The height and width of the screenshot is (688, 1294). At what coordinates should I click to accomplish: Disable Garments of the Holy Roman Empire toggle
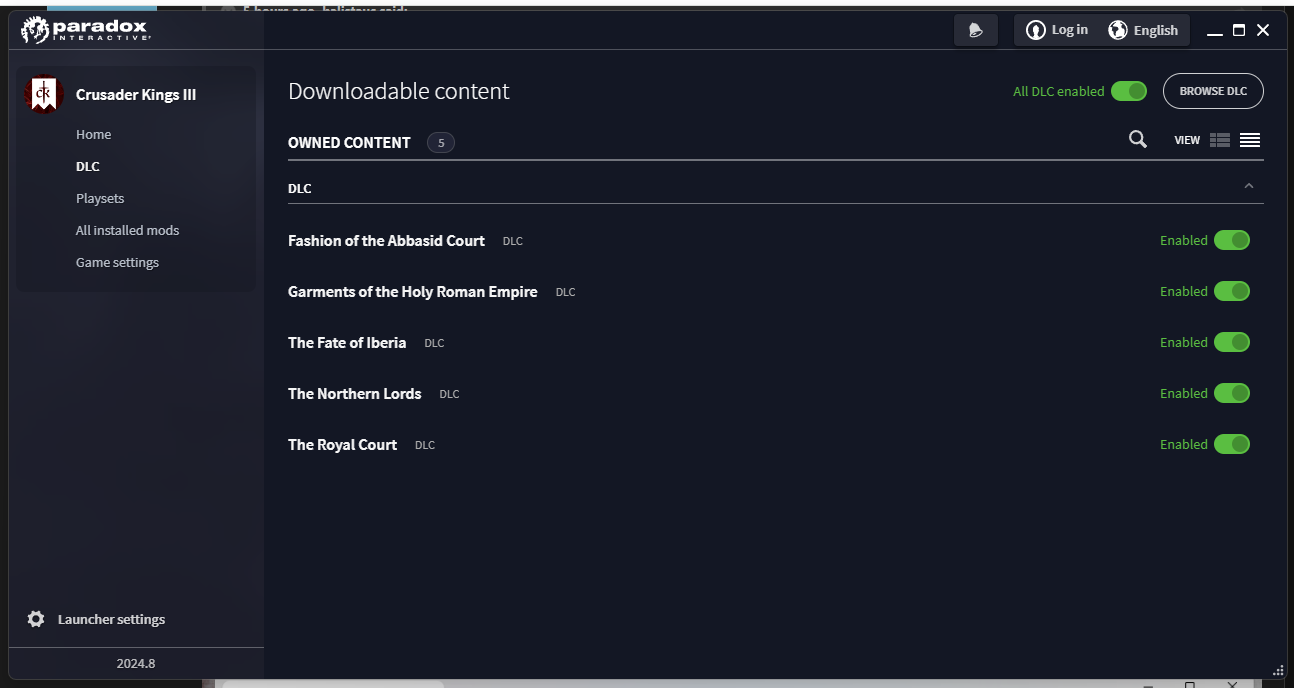coord(1232,291)
